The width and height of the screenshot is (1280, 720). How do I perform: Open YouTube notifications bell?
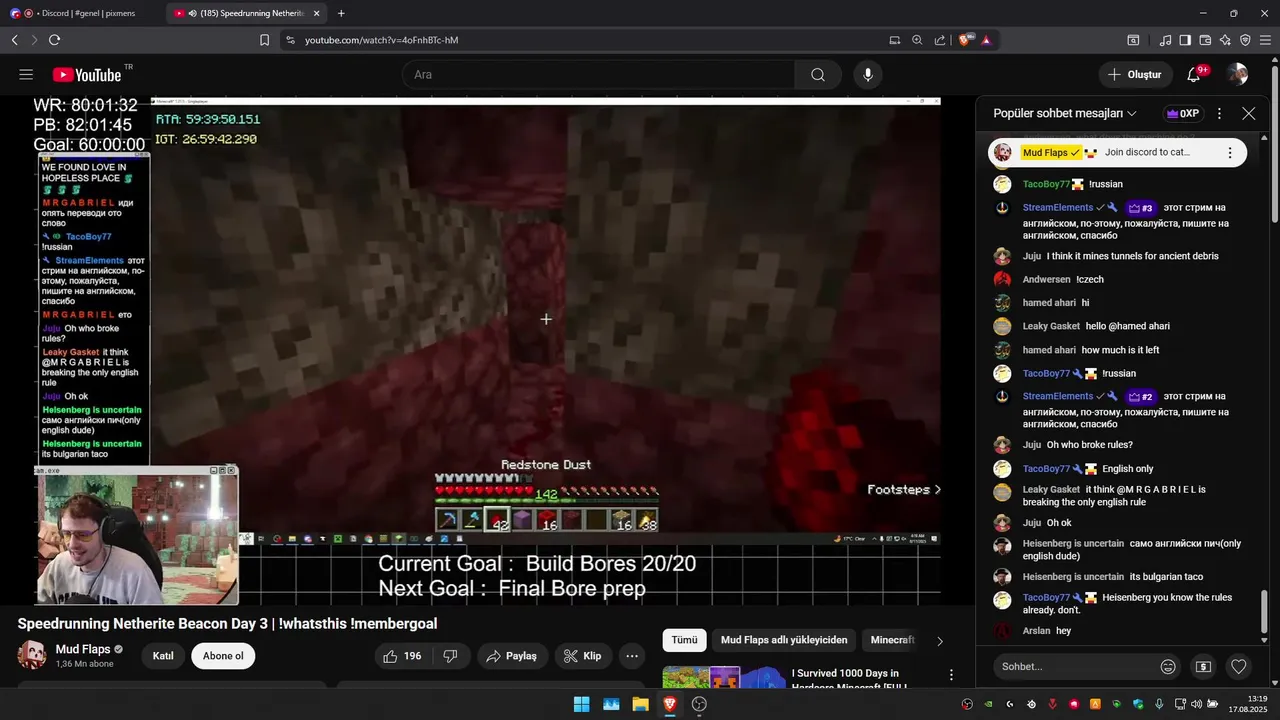tap(1194, 75)
